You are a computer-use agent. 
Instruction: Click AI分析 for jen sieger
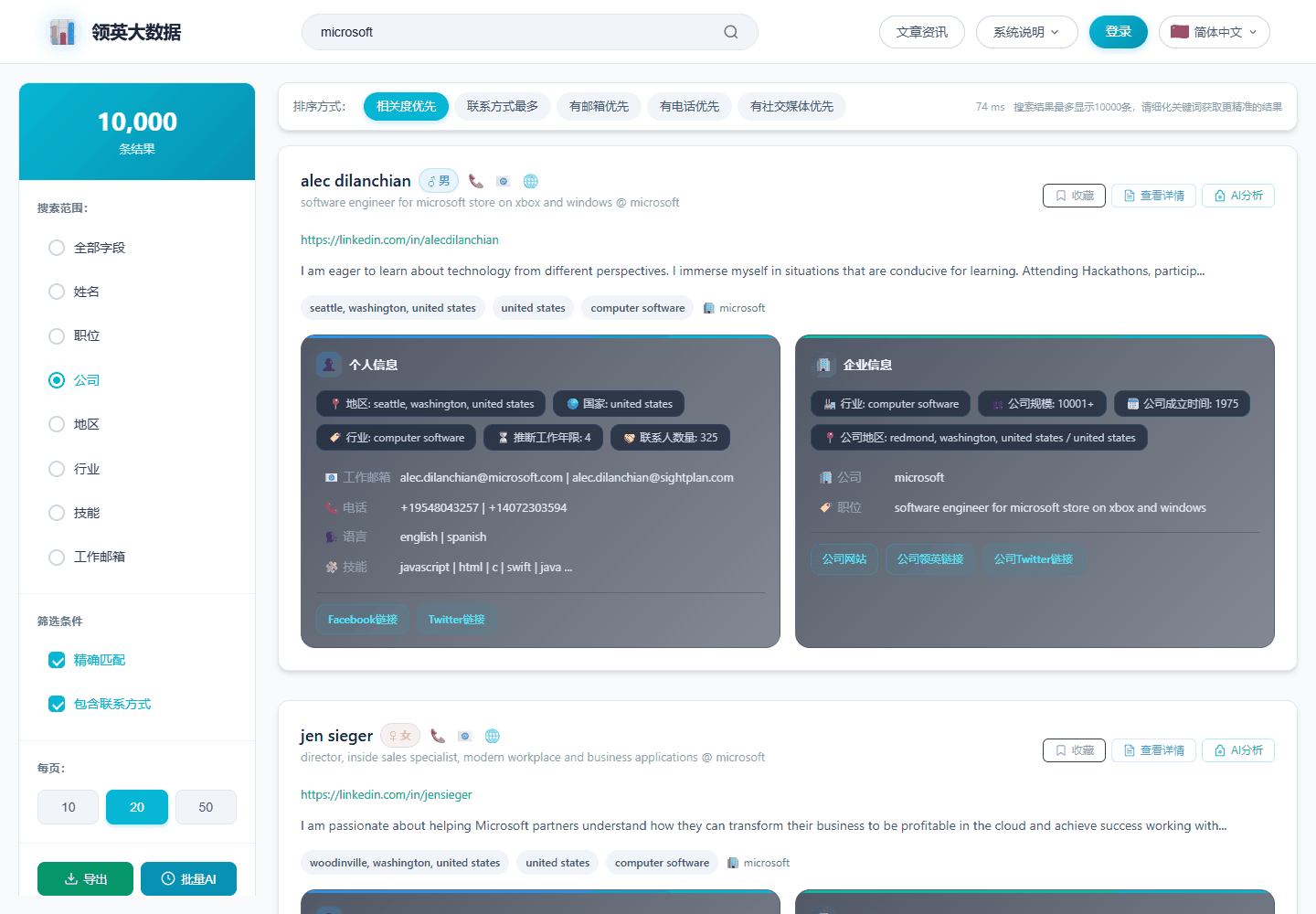(1238, 750)
